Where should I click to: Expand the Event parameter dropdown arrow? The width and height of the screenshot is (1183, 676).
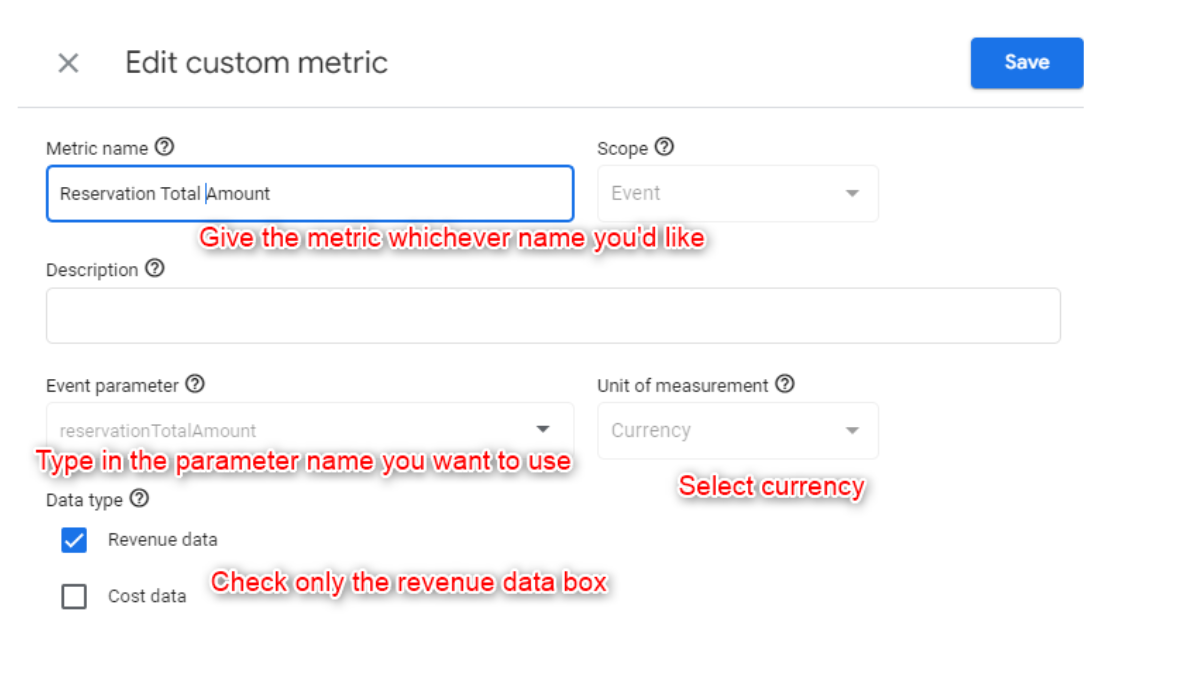tap(543, 429)
